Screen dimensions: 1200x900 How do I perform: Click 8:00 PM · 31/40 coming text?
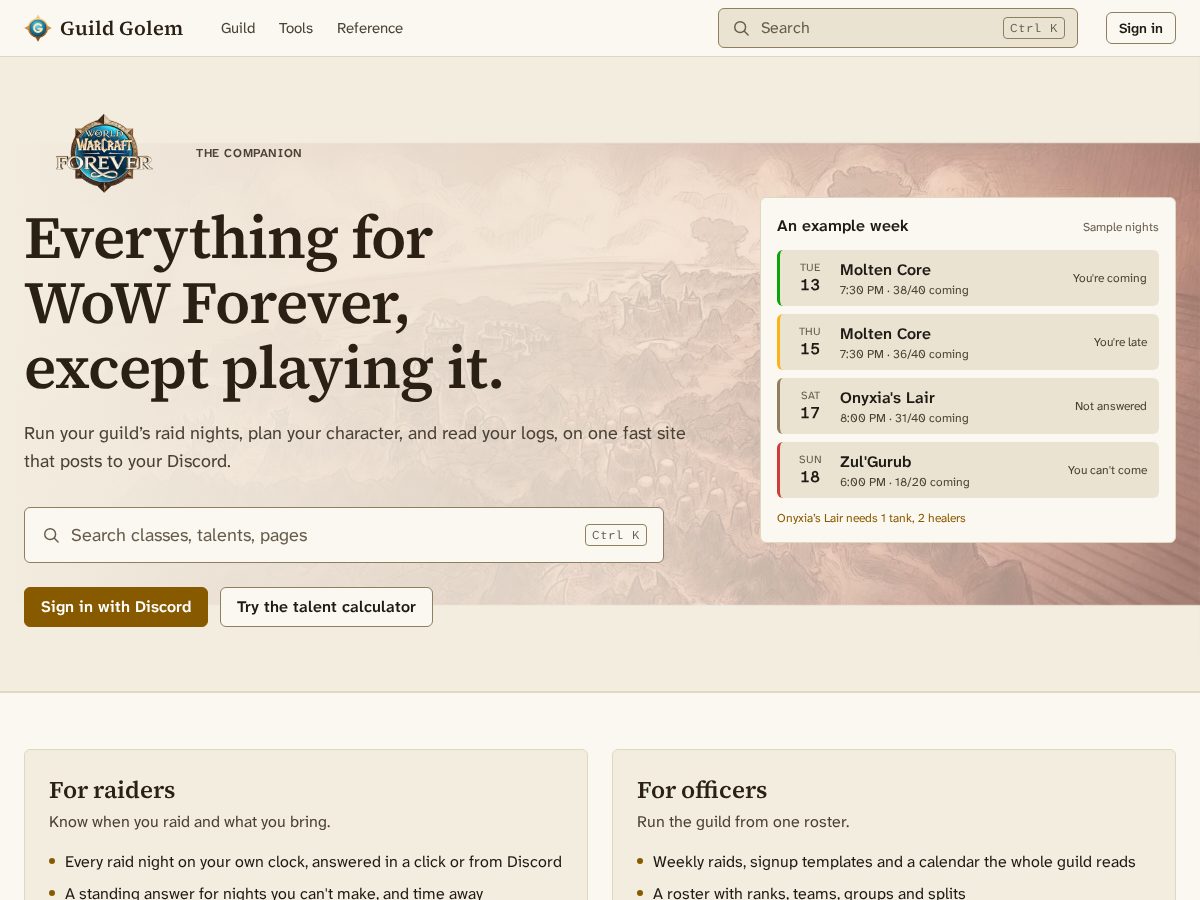[904, 418]
